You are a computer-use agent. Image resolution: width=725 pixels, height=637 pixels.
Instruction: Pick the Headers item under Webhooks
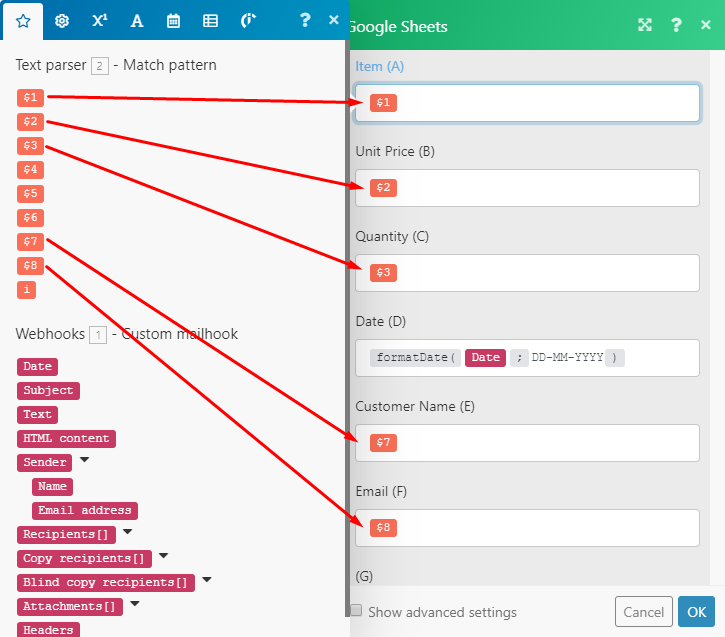tap(49, 630)
